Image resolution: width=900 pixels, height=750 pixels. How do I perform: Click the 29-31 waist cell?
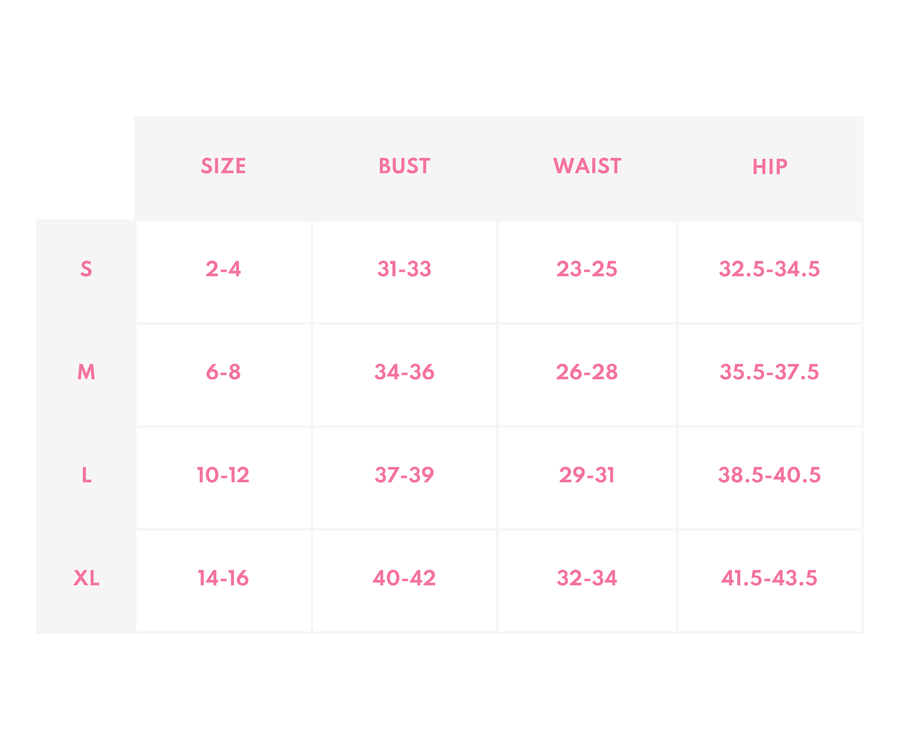[587, 475]
